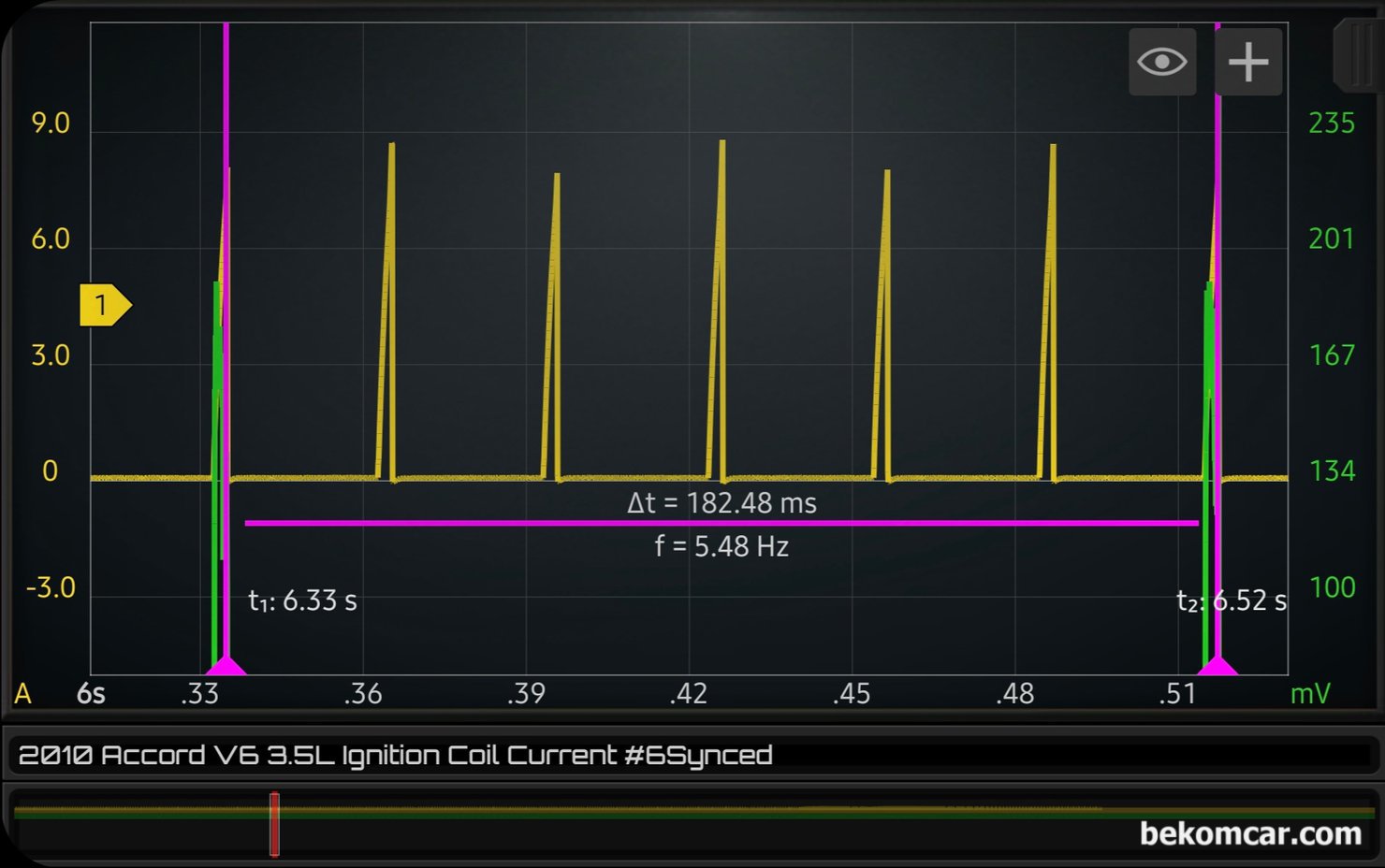The image size is (1385, 868).
Task: Click the f = 5.48 Hz readout
Action: click(722, 546)
